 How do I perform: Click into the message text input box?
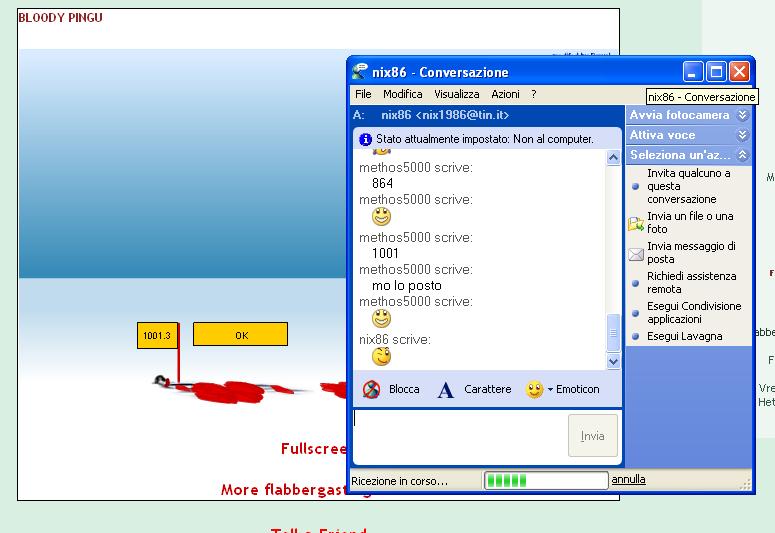[x=460, y=437]
